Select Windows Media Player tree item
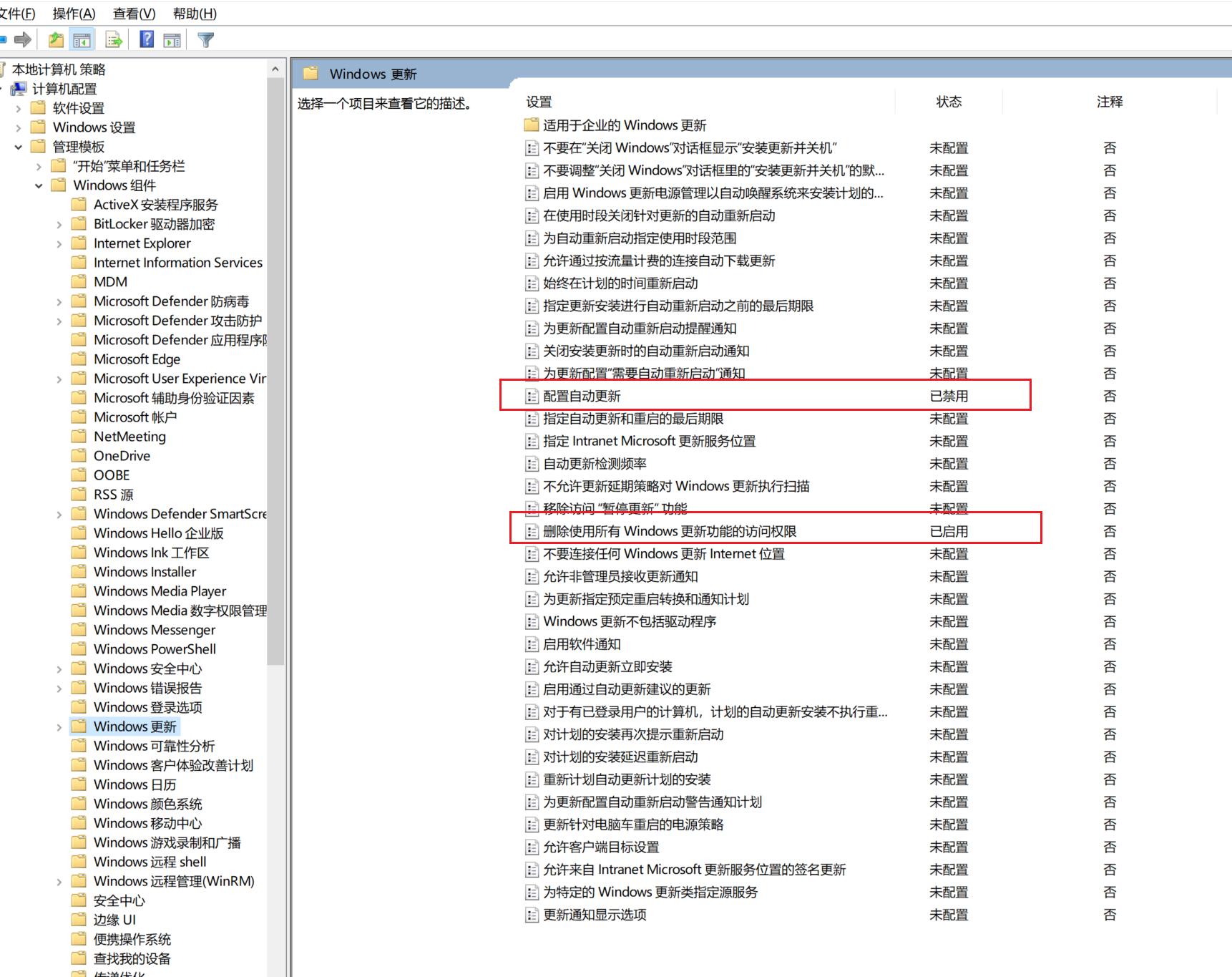The image size is (1232, 977). coord(160,590)
